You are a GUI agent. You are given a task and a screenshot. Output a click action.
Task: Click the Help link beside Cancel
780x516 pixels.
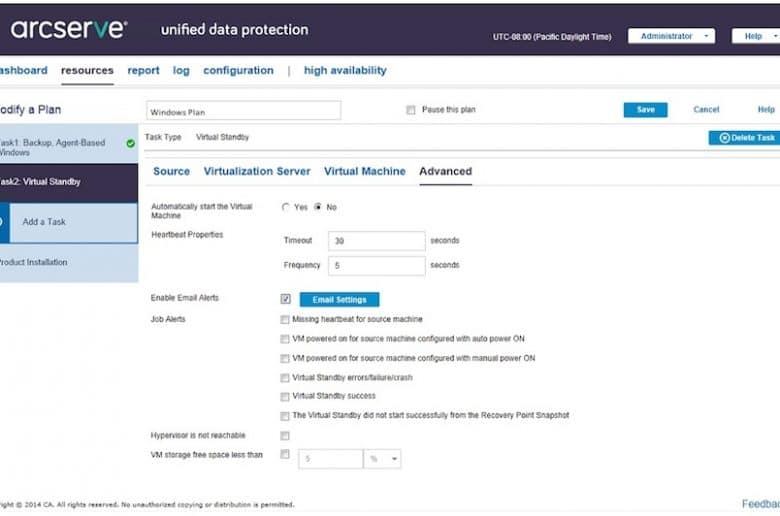pos(766,109)
